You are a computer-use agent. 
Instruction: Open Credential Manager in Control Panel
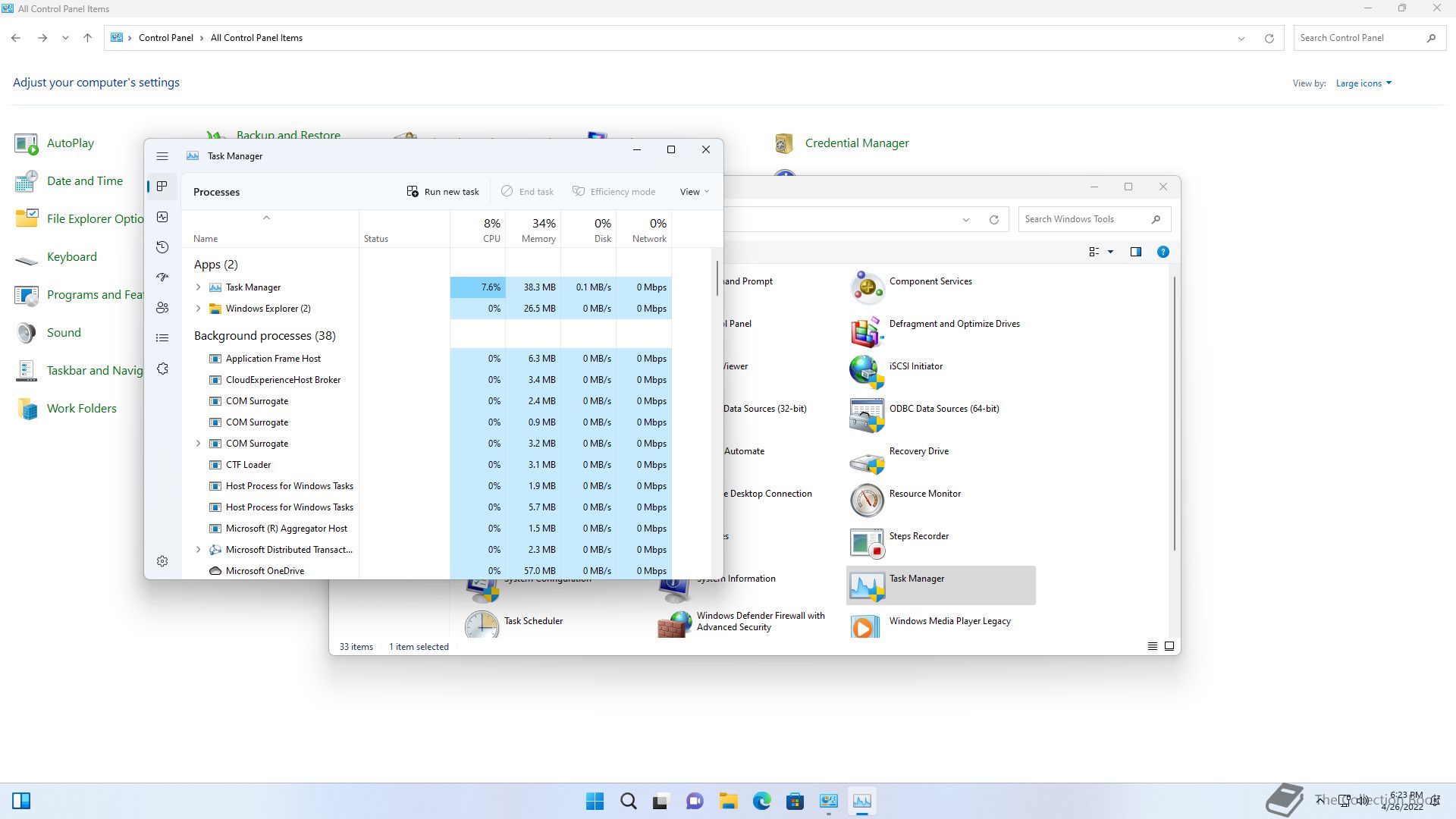tap(856, 143)
